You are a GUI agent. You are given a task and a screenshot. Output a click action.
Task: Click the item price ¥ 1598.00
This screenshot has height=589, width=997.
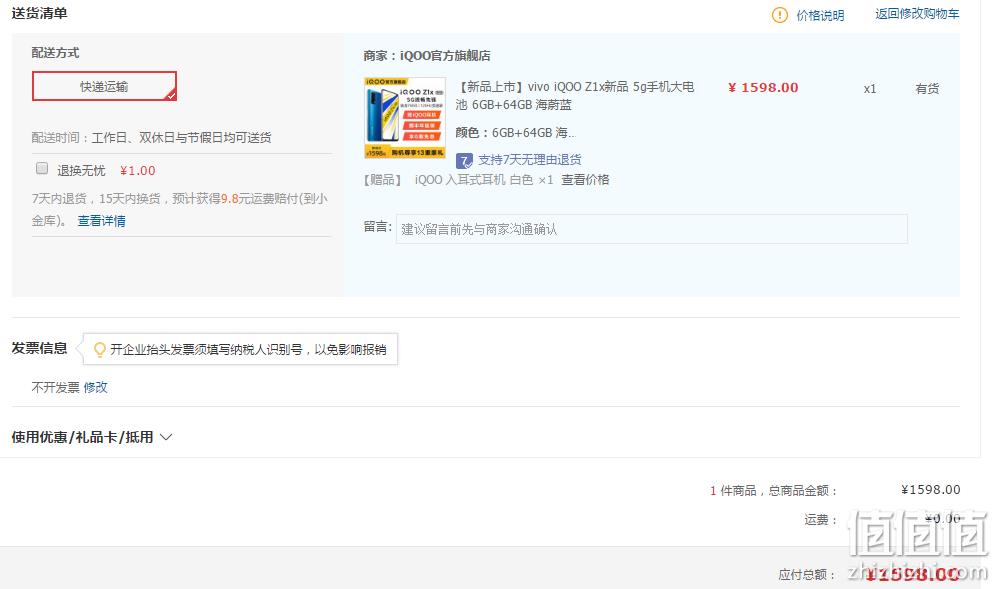[763, 88]
